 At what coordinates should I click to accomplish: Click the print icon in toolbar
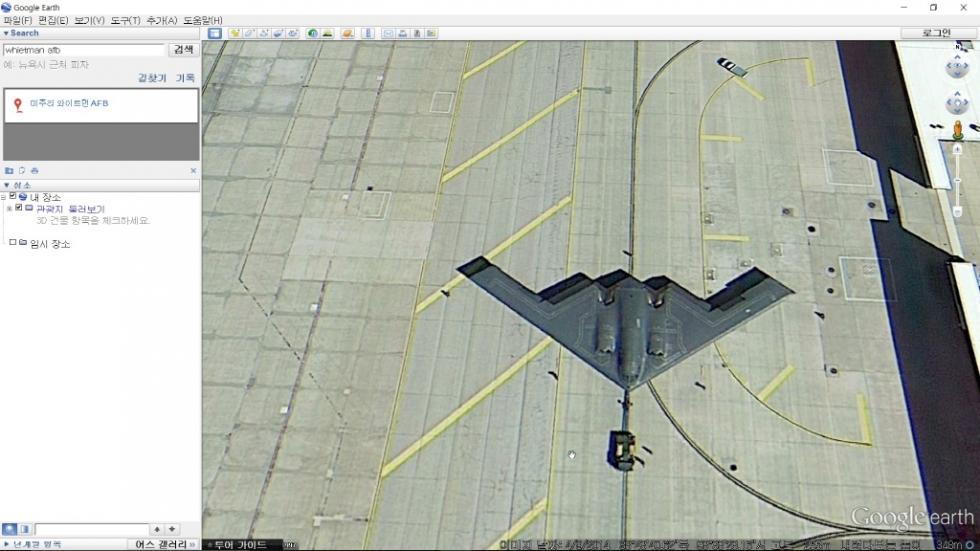[402, 33]
